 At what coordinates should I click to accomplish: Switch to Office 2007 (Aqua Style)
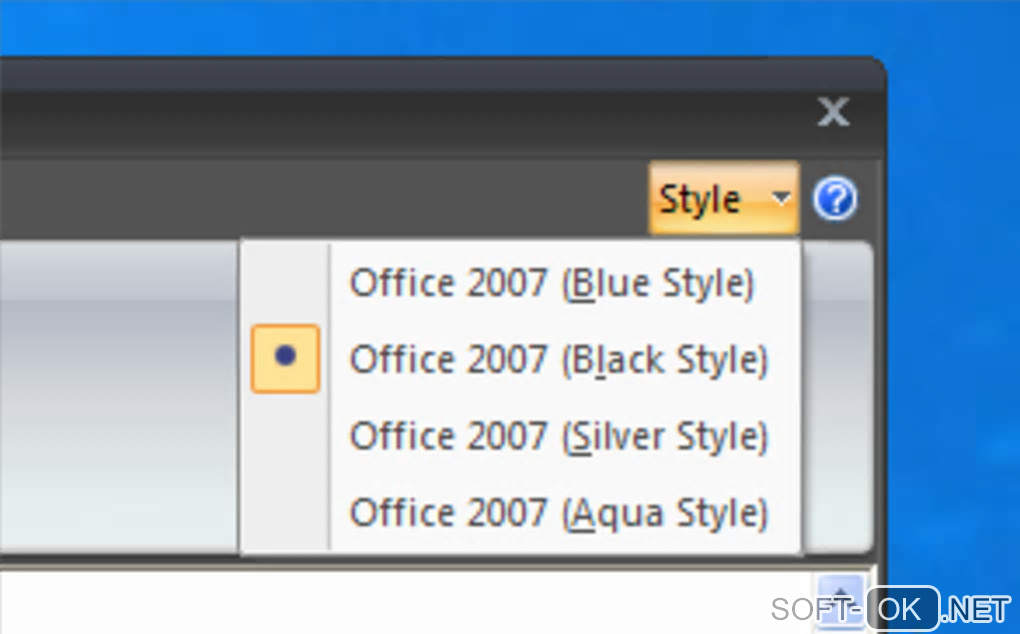(x=558, y=513)
